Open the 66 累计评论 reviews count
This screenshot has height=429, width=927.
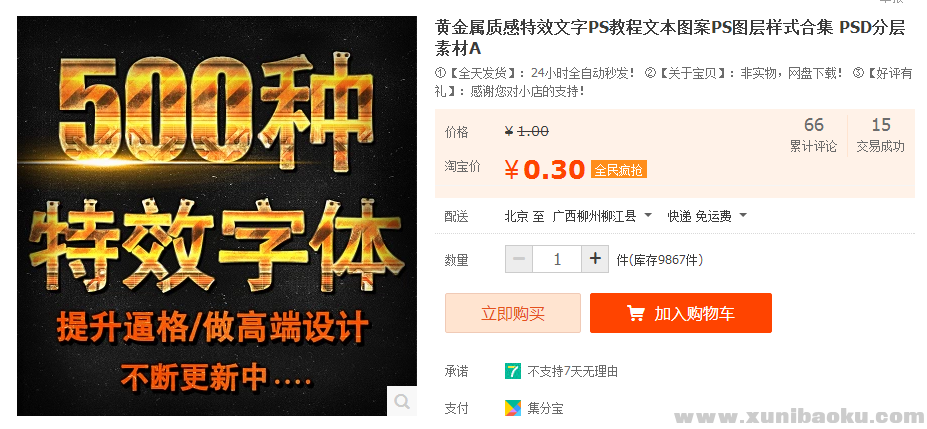click(x=813, y=135)
